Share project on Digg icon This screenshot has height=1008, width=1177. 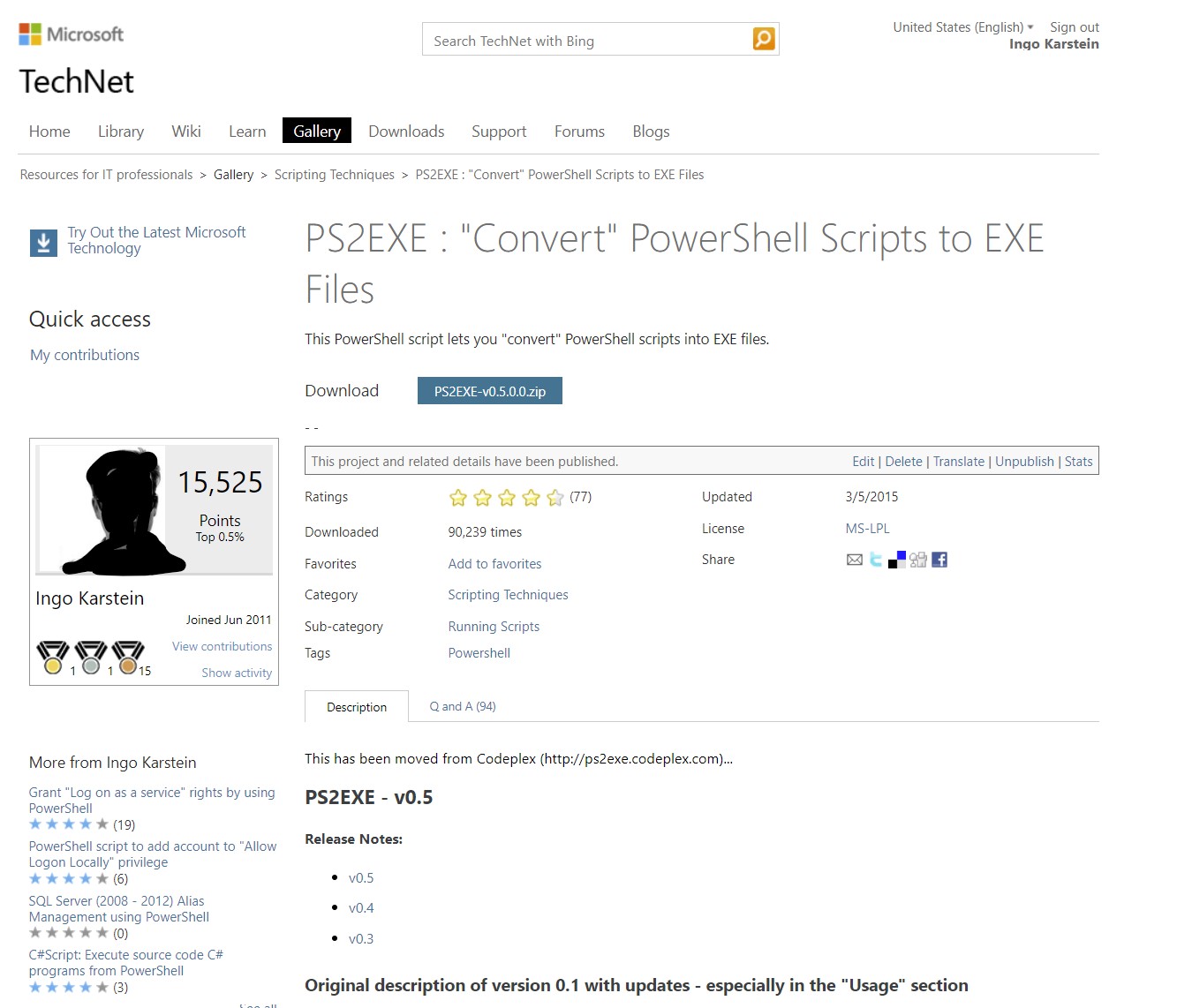pyautogui.click(x=918, y=560)
